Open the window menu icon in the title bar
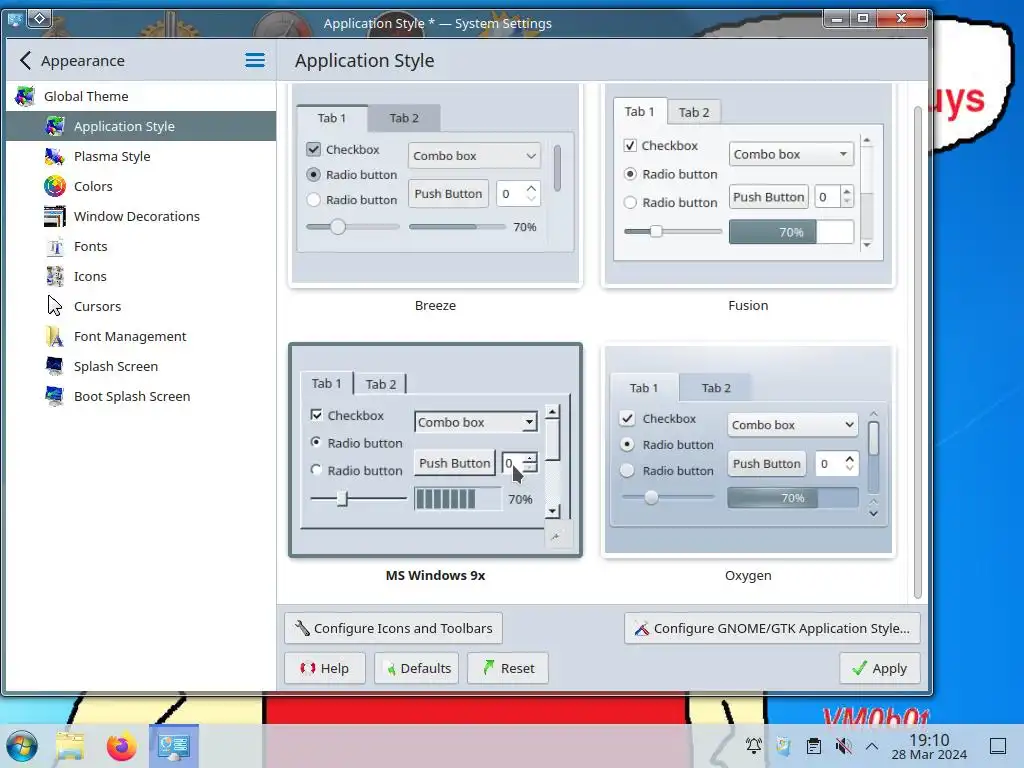This screenshot has height=768, width=1024. point(14,19)
